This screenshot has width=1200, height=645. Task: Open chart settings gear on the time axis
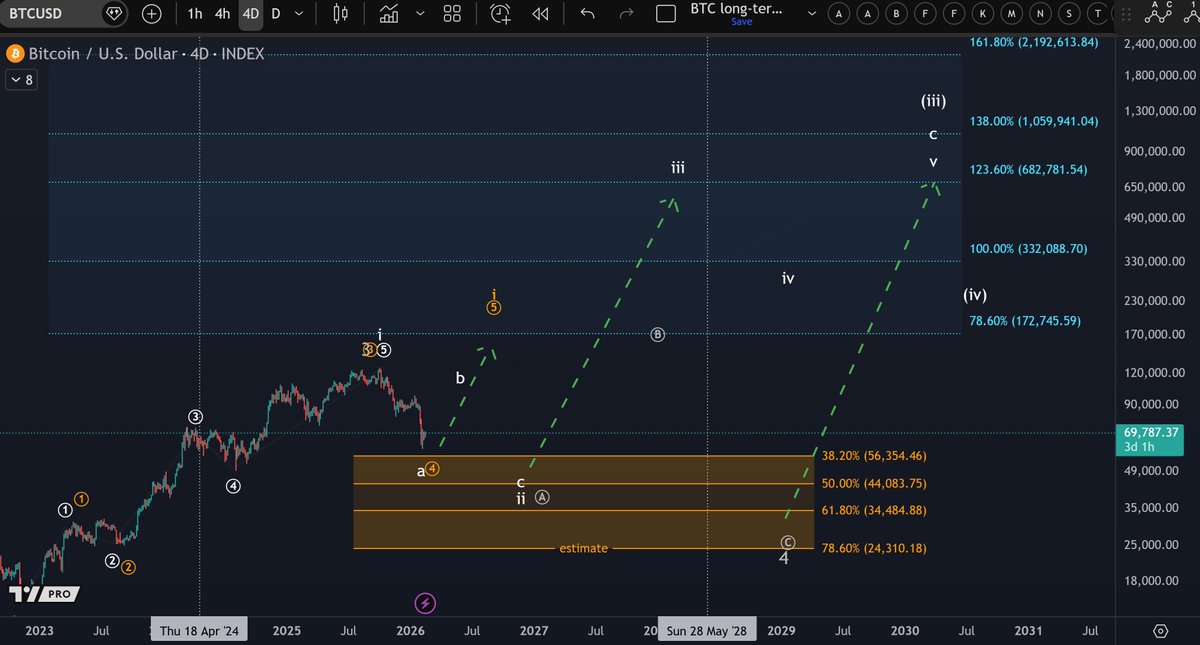point(1161,631)
